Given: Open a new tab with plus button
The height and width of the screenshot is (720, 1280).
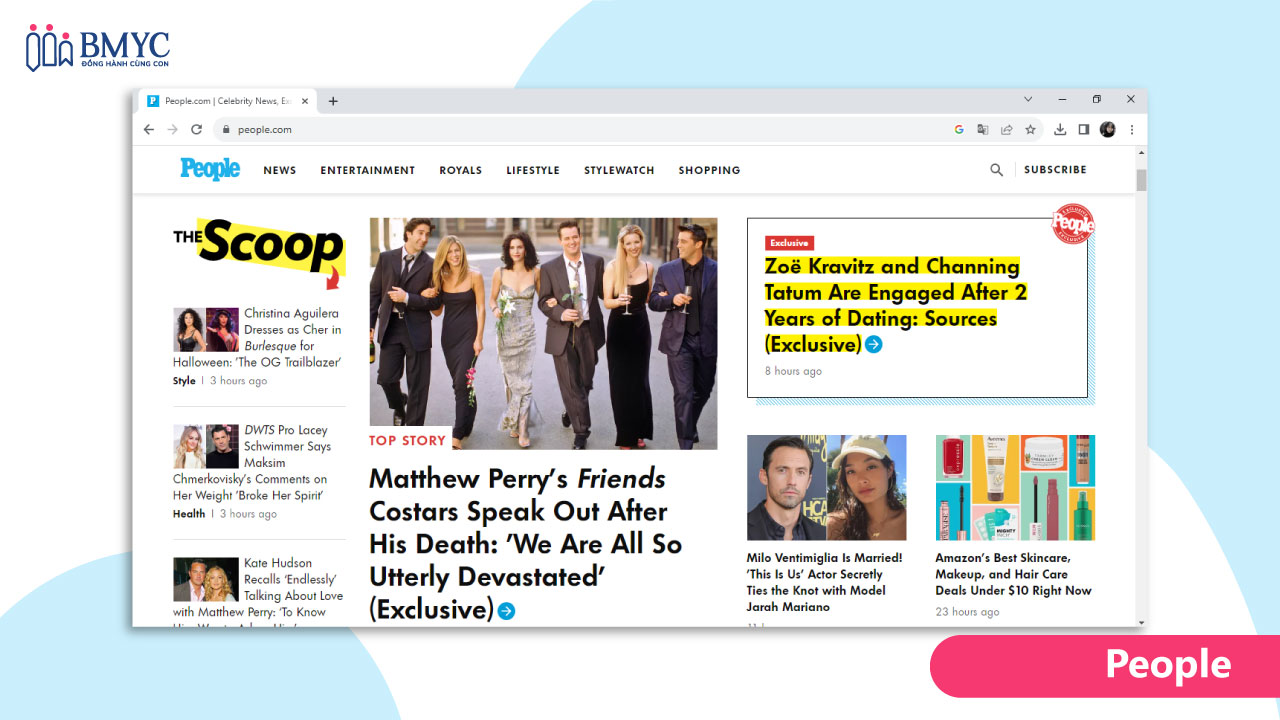Looking at the screenshot, I should (x=333, y=101).
